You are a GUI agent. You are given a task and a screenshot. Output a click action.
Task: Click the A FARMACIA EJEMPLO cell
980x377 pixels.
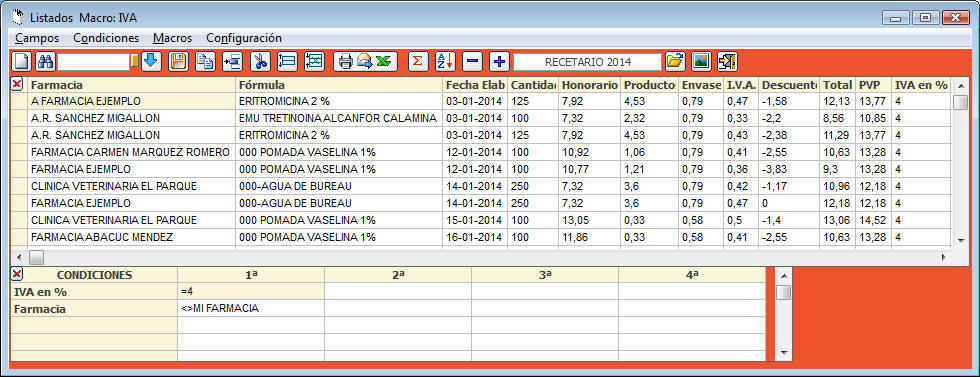pos(131,101)
